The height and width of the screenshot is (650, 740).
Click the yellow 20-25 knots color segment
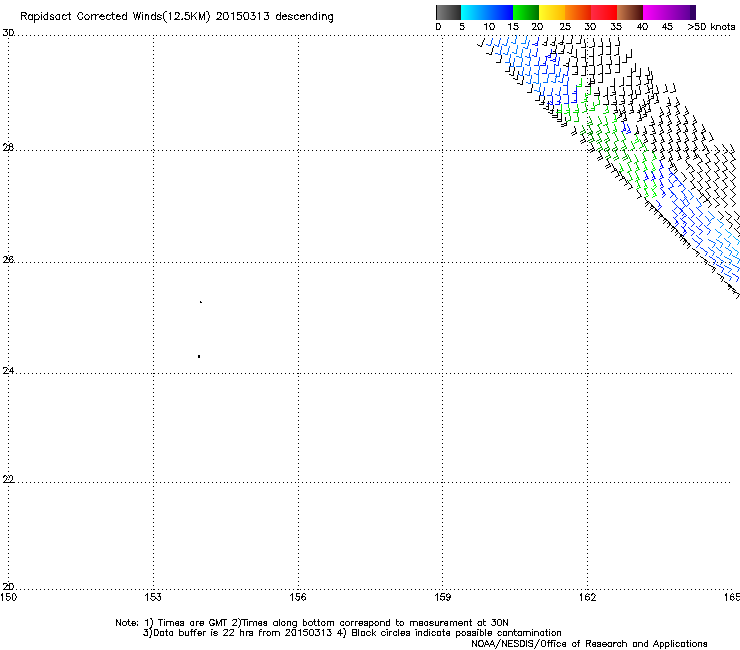[552, 12]
